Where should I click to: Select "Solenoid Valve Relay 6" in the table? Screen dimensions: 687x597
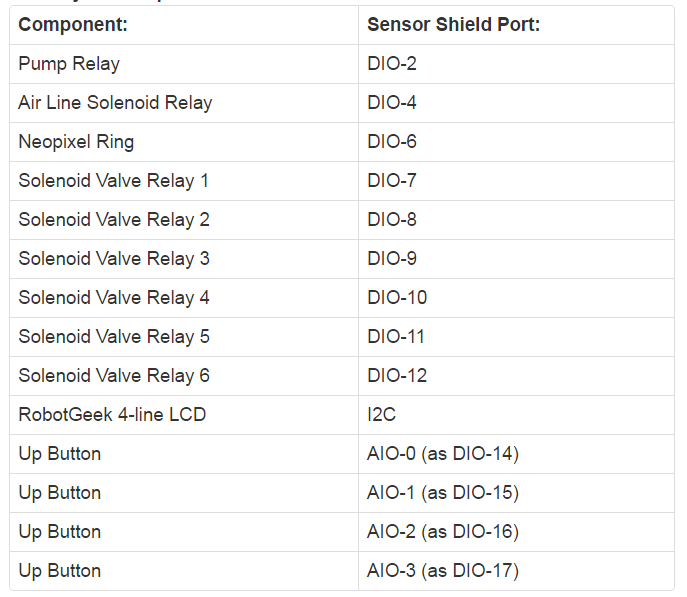[113, 376]
